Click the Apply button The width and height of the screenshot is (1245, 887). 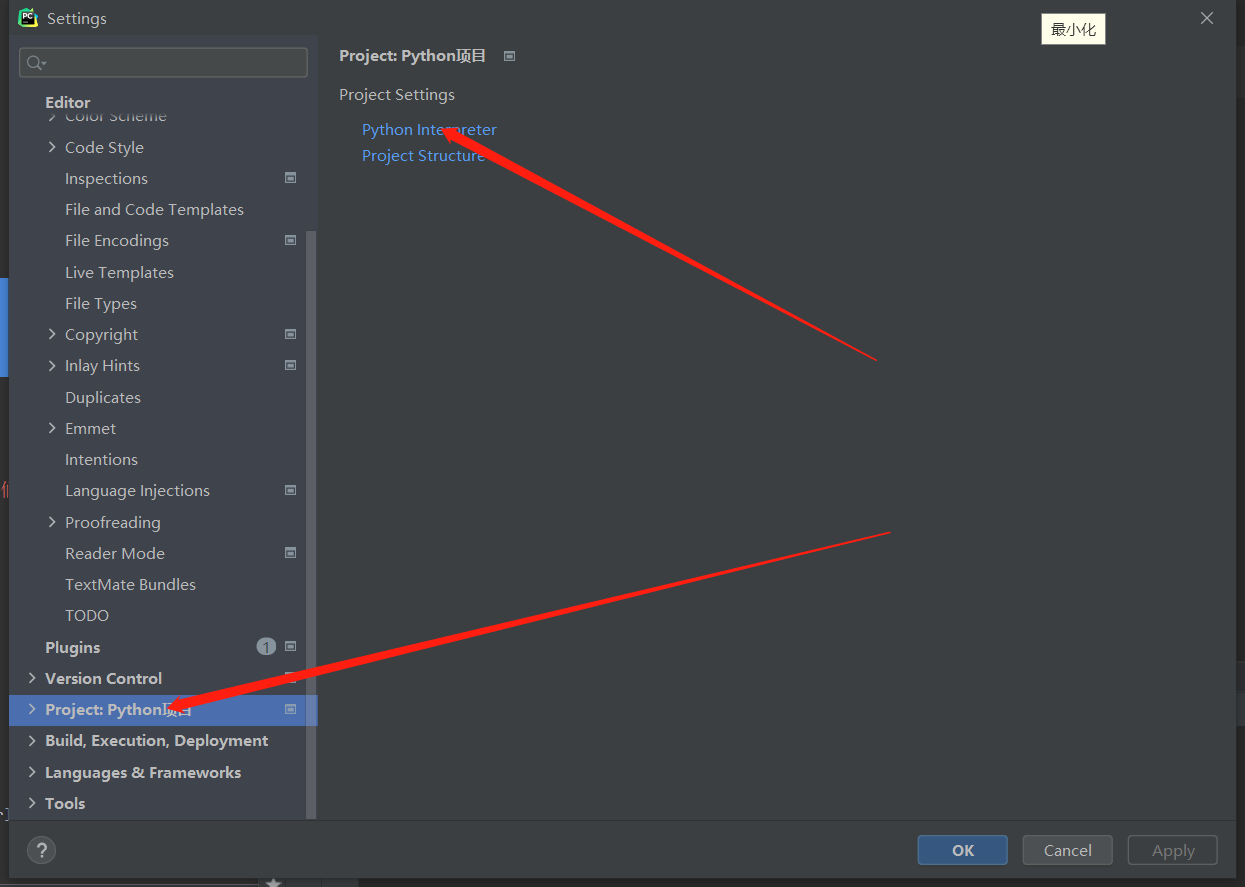point(1173,850)
